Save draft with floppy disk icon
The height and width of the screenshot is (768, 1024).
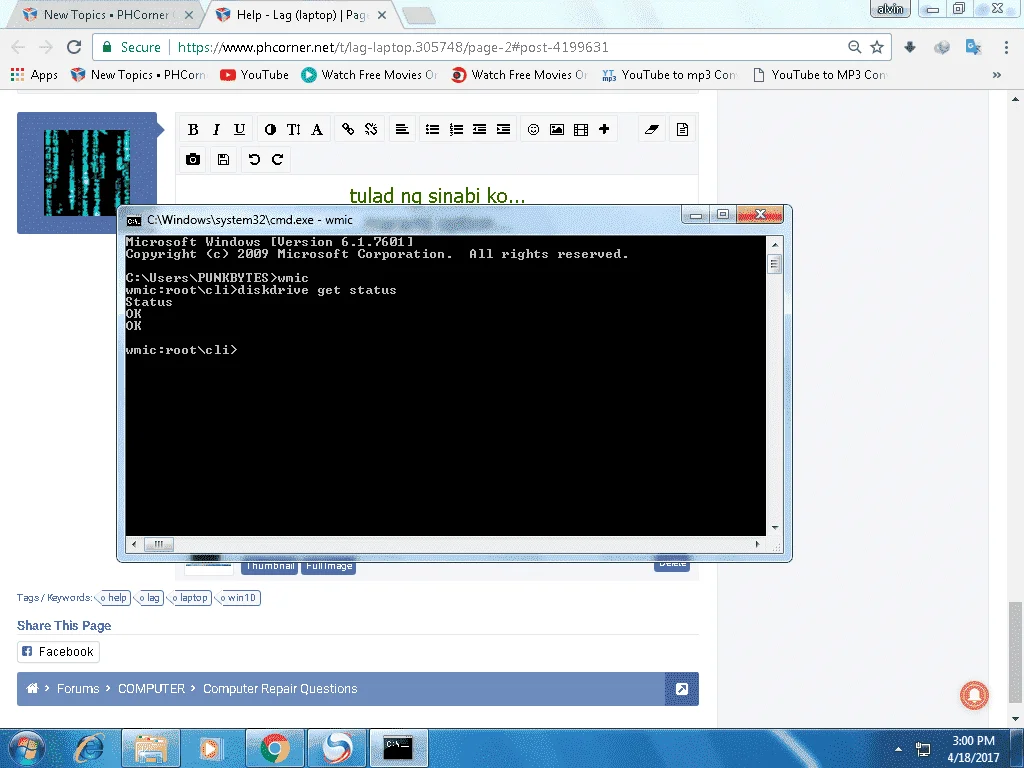223,159
